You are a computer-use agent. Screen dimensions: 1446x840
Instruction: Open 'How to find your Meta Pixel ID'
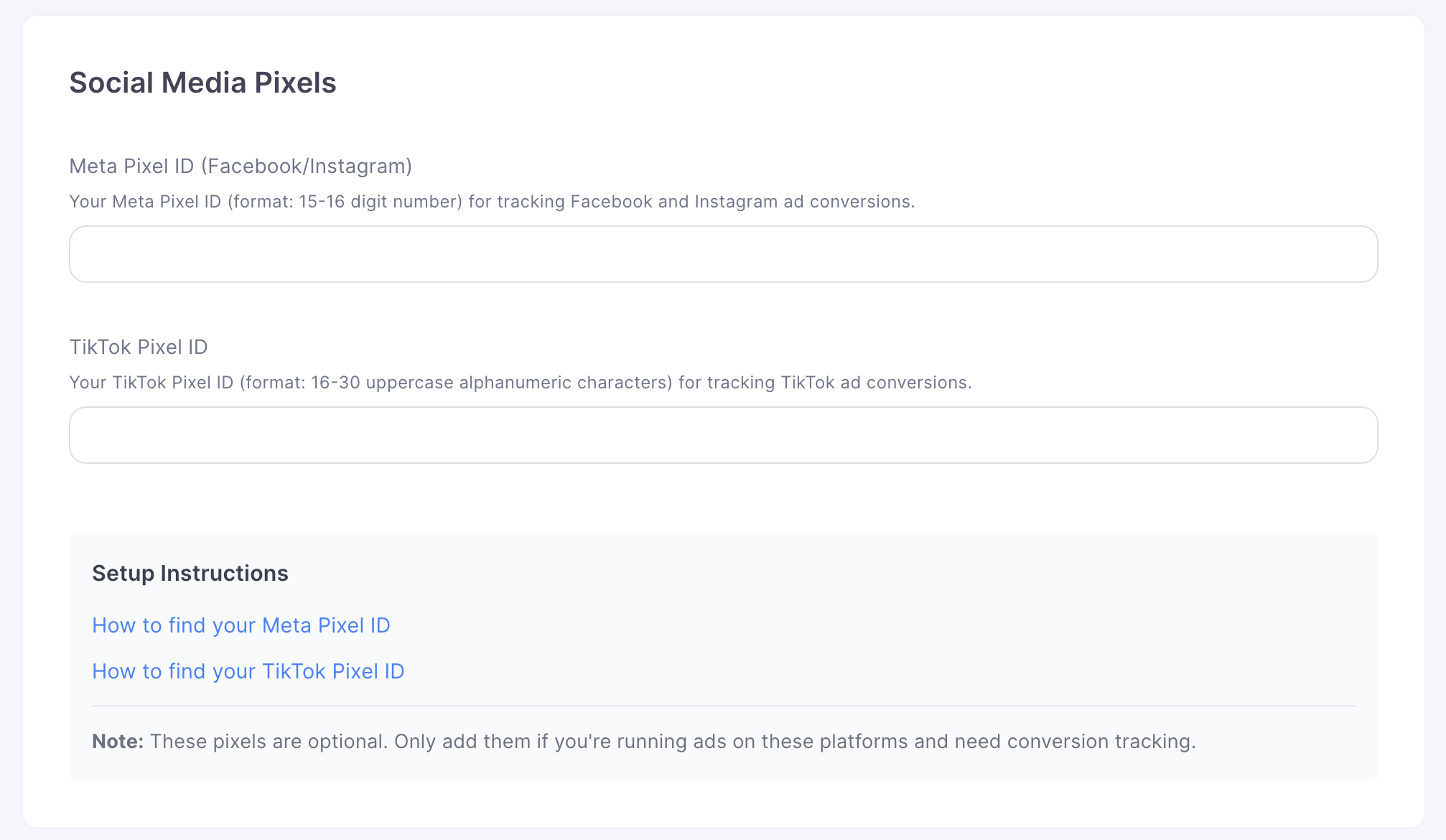(x=241, y=625)
